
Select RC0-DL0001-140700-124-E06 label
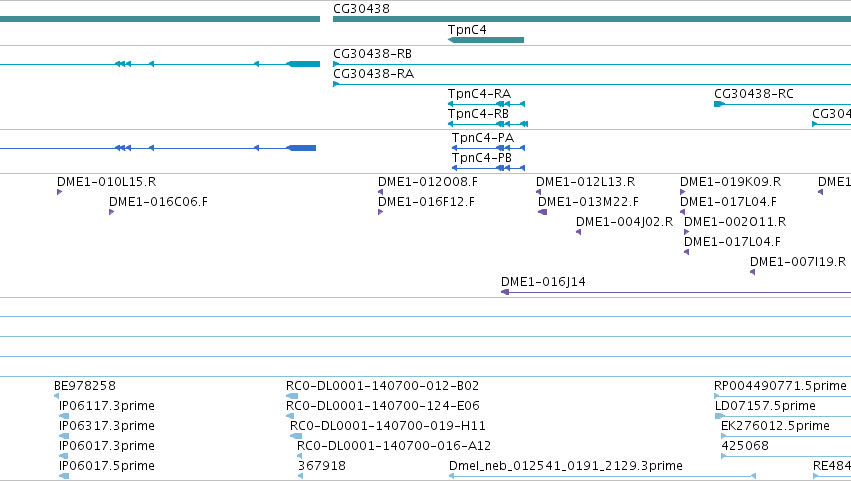[x=383, y=406]
